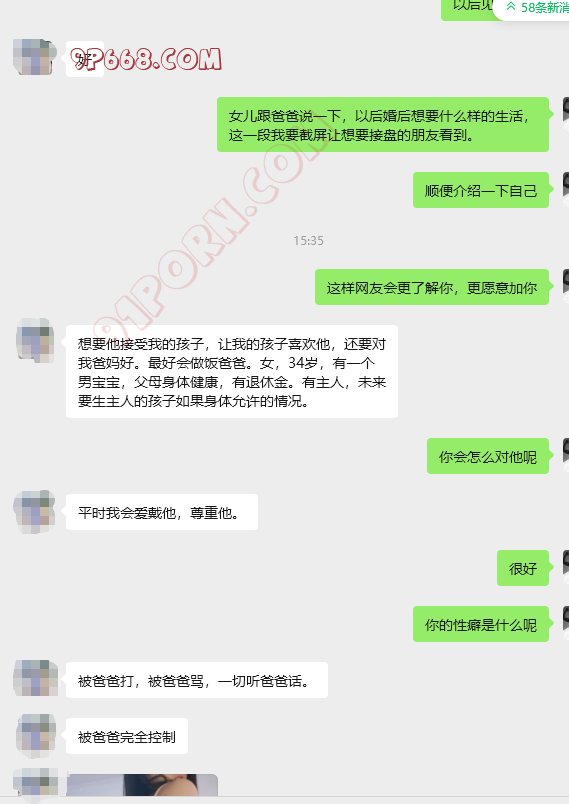
Task: Click the 这样网友会更了解你 green bubble
Action: pos(432,287)
